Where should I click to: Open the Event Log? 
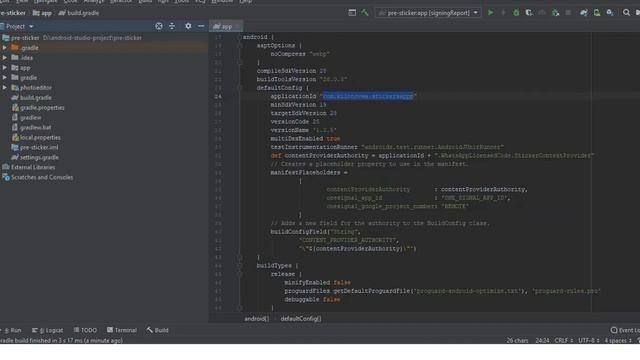[x=625, y=330]
